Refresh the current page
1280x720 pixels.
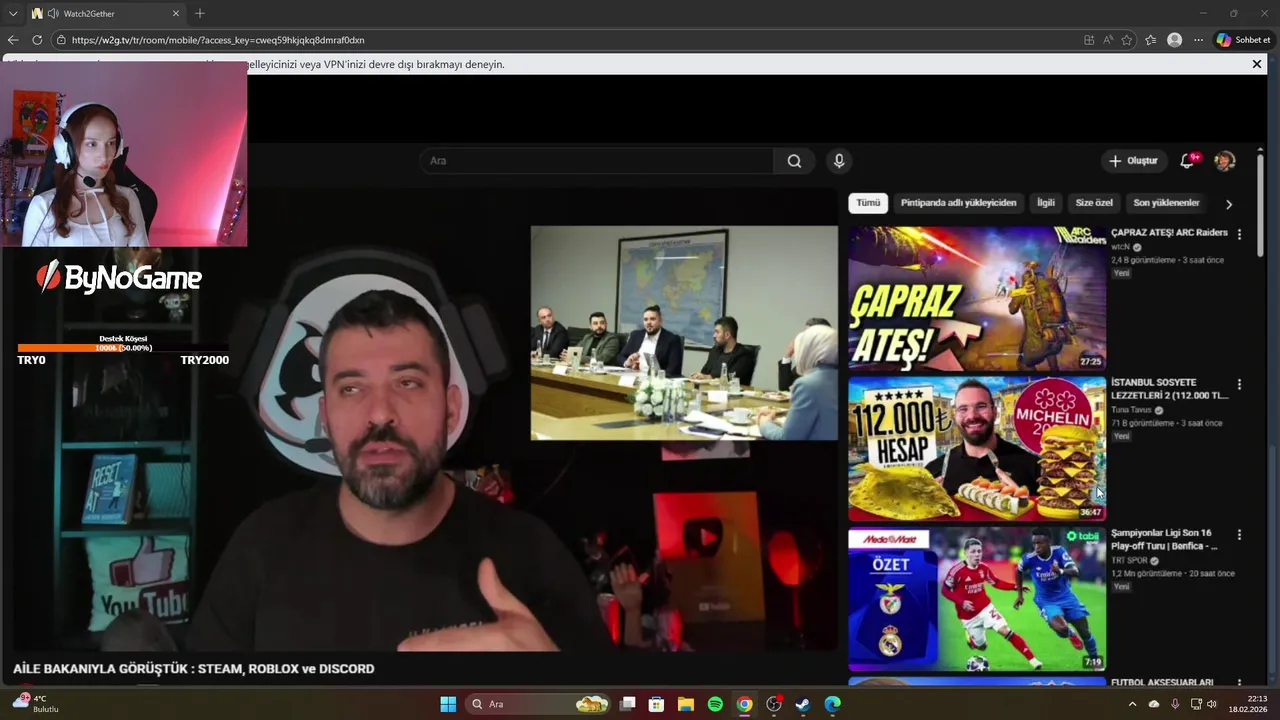click(x=37, y=40)
